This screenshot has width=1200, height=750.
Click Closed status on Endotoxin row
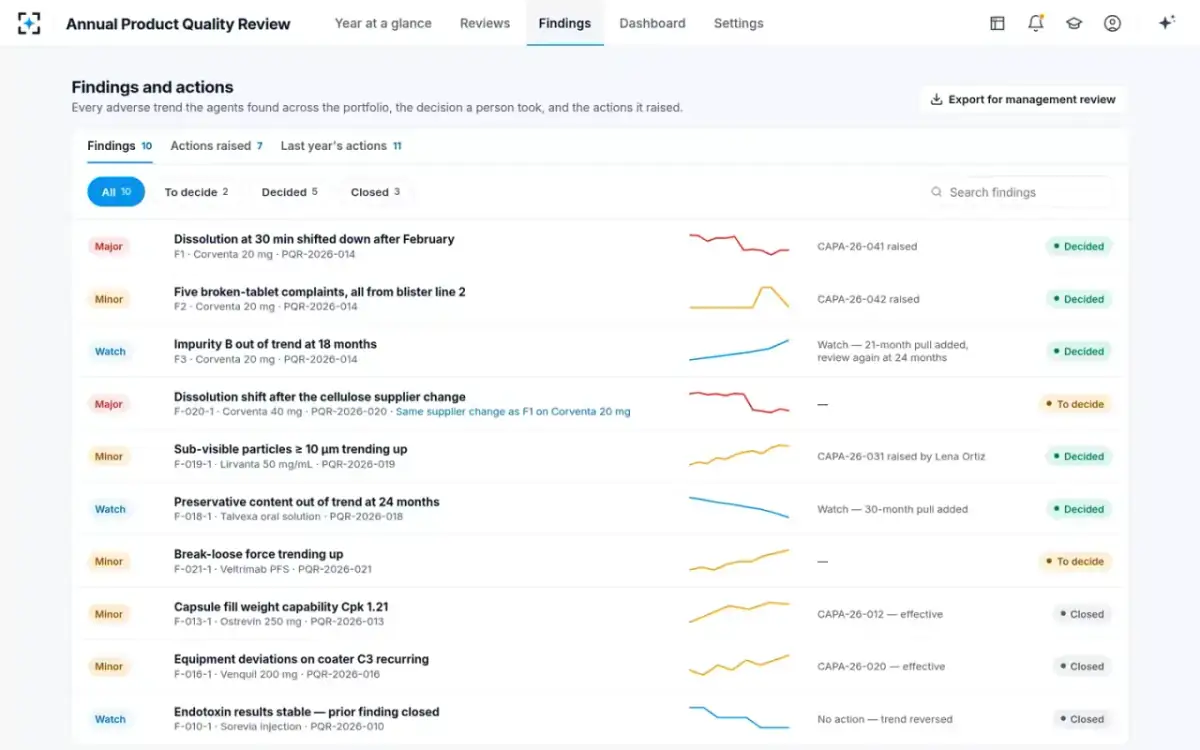(1082, 719)
